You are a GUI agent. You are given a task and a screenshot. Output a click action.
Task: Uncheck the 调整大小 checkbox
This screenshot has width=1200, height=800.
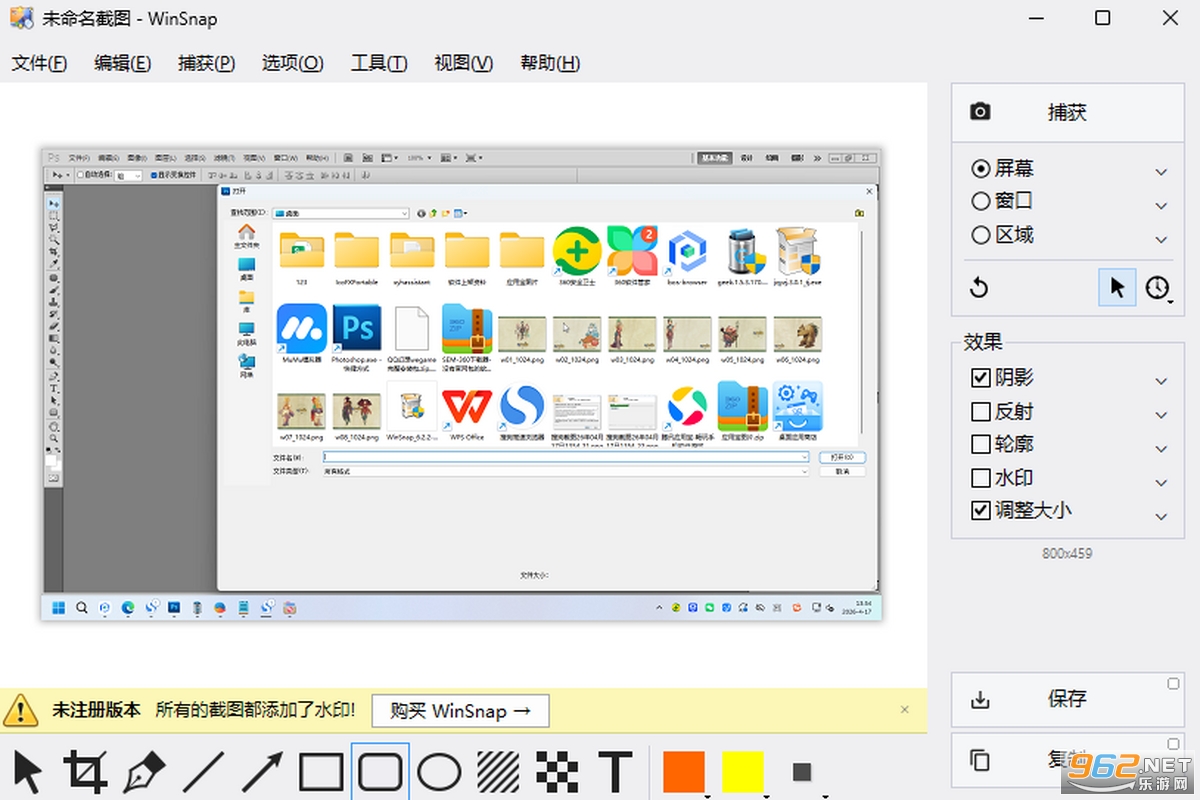click(981, 510)
